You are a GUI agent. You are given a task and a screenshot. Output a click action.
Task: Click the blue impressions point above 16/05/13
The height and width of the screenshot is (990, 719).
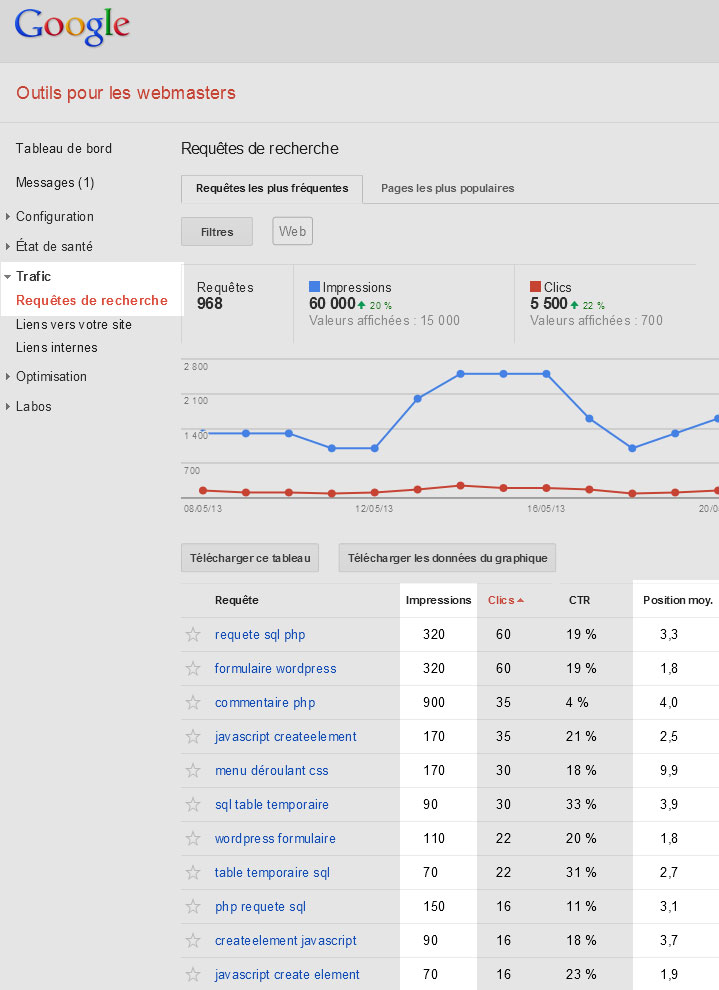[x=547, y=374]
